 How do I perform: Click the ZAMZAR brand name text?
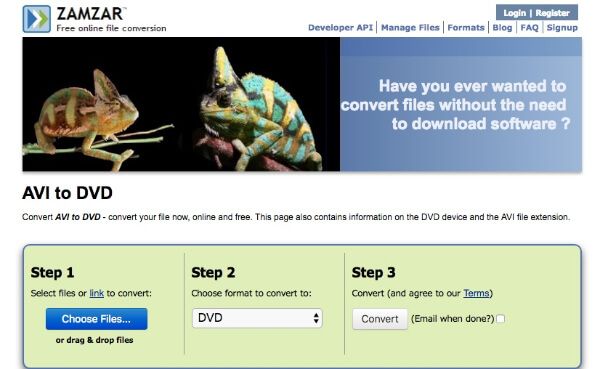pos(90,14)
